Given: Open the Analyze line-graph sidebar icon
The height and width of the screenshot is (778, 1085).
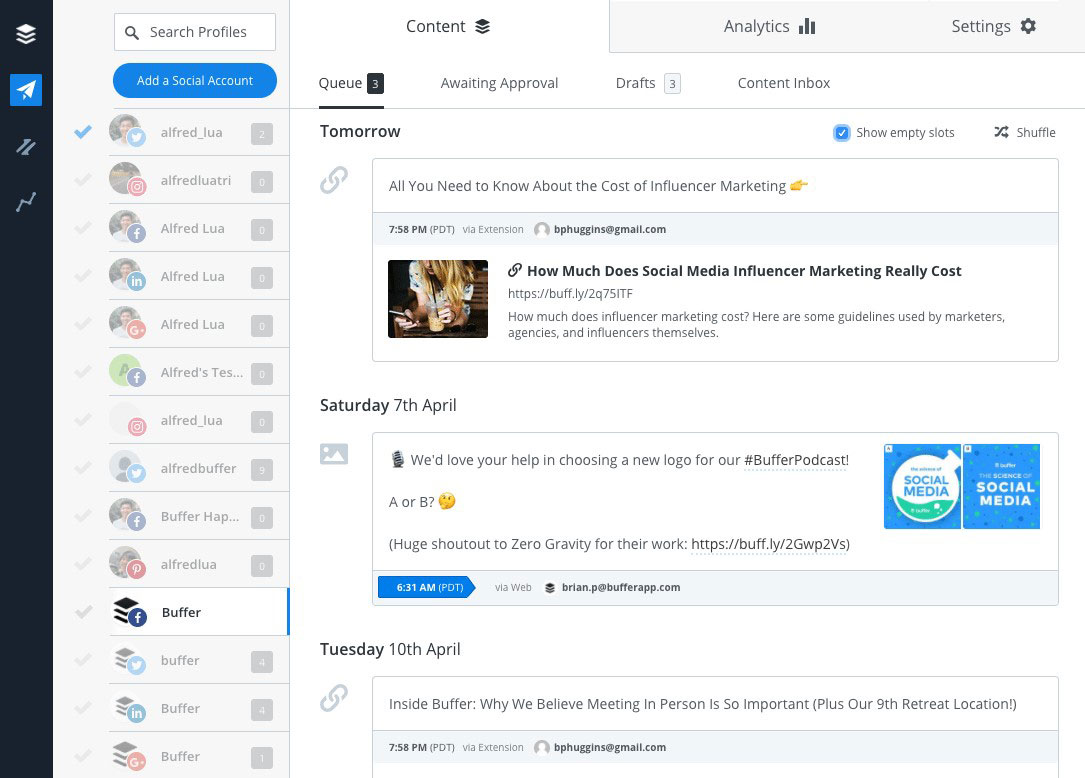Looking at the screenshot, I should point(26,203).
